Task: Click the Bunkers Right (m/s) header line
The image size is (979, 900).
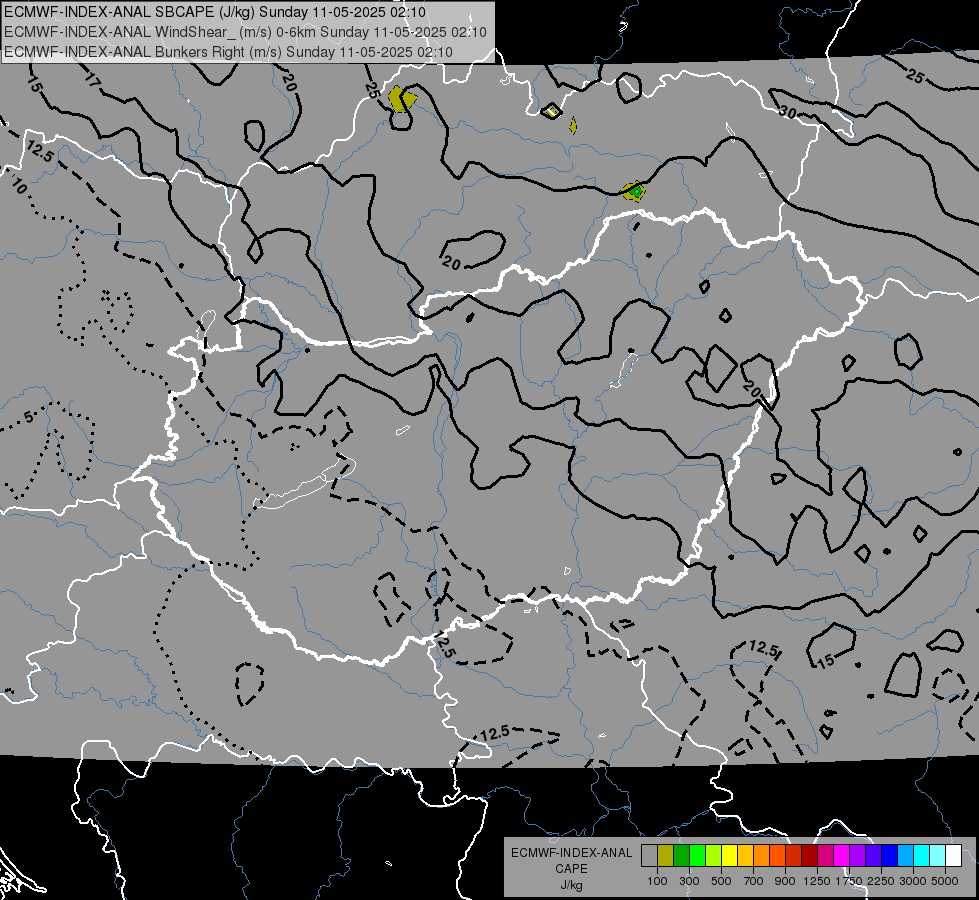Action: (228, 52)
